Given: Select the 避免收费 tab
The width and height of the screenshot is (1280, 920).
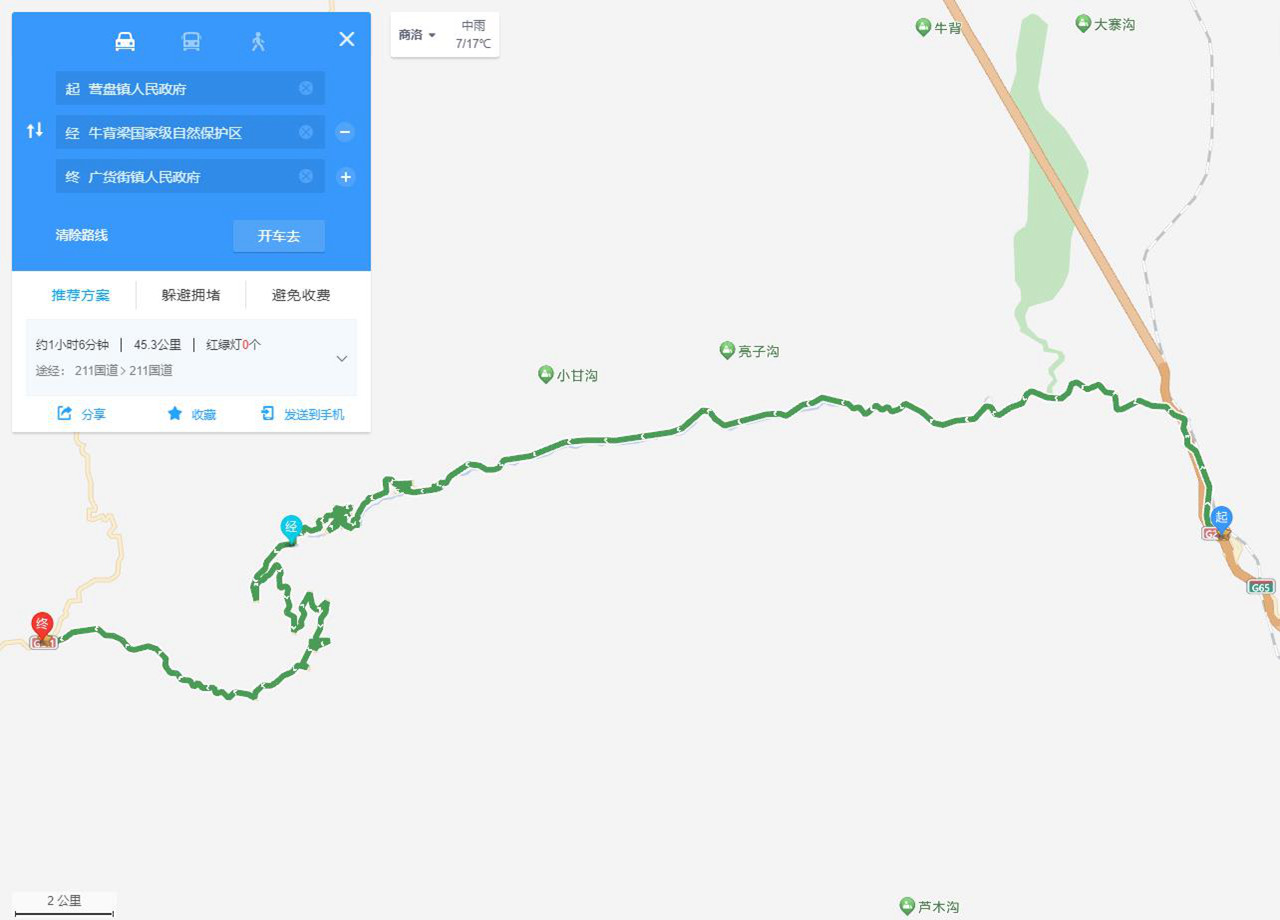Looking at the screenshot, I should click(301, 295).
